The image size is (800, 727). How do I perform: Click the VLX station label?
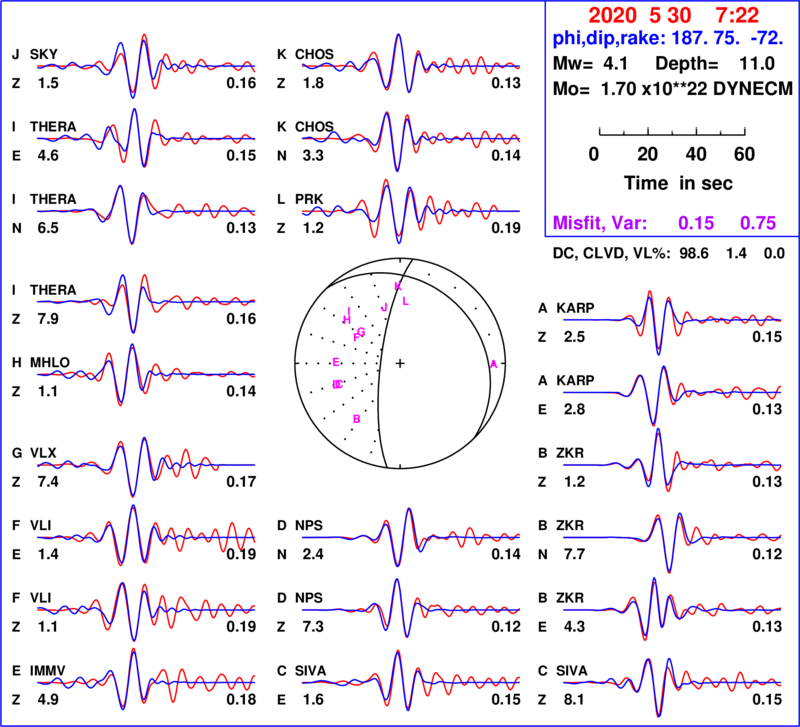click(43, 453)
